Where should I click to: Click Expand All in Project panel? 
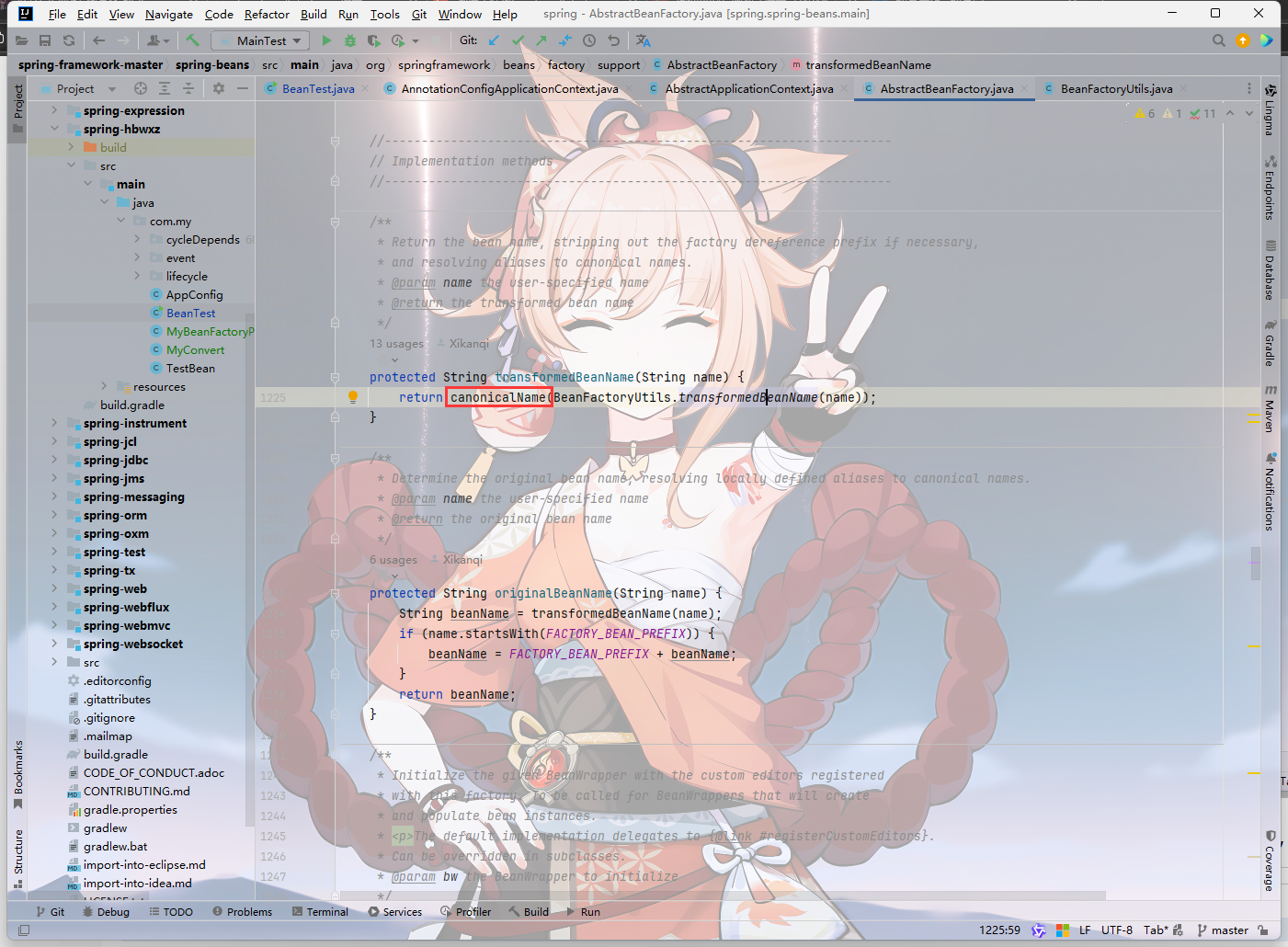[x=165, y=88]
